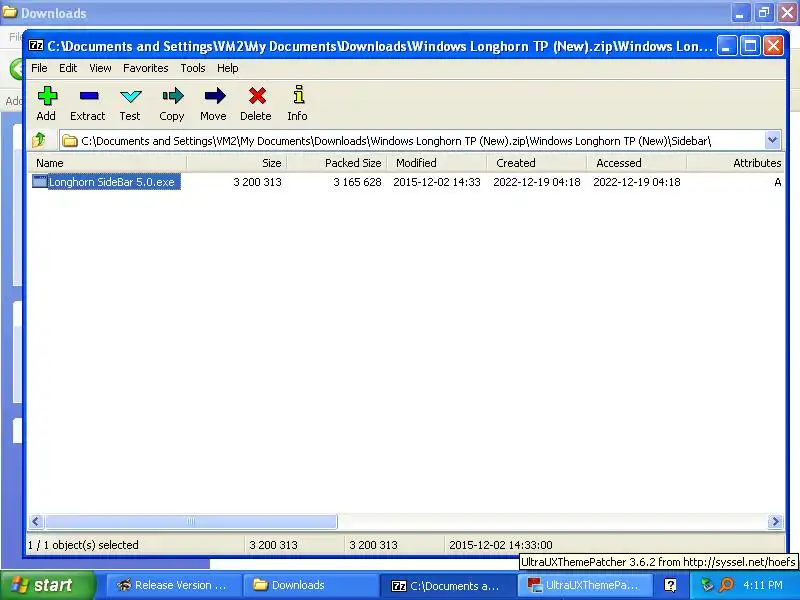Click modified date 2015-12-02 14:33
This screenshot has width=800, height=600.
point(437,182)
